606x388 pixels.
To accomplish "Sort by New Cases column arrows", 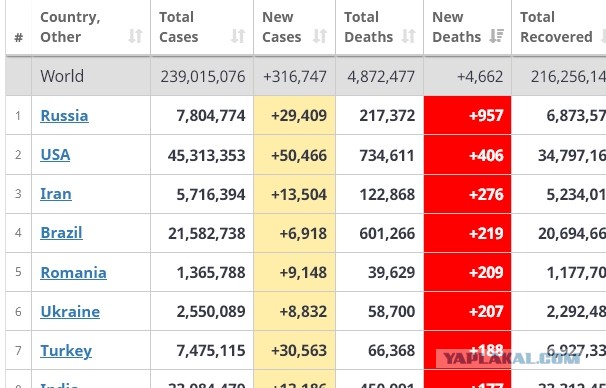I will click(x=320, y=36).
